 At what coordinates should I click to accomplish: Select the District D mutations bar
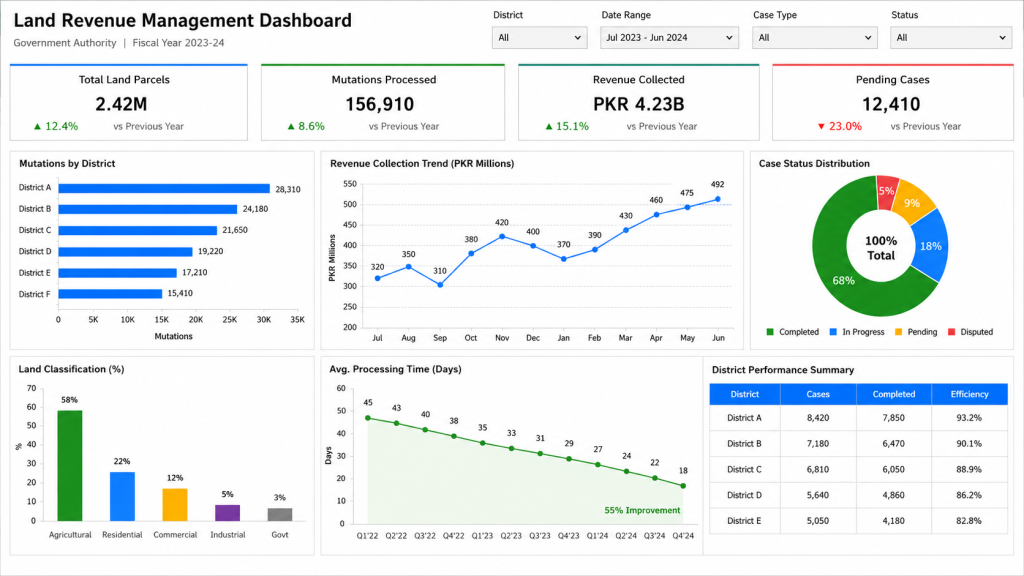[x=125, y=252]
